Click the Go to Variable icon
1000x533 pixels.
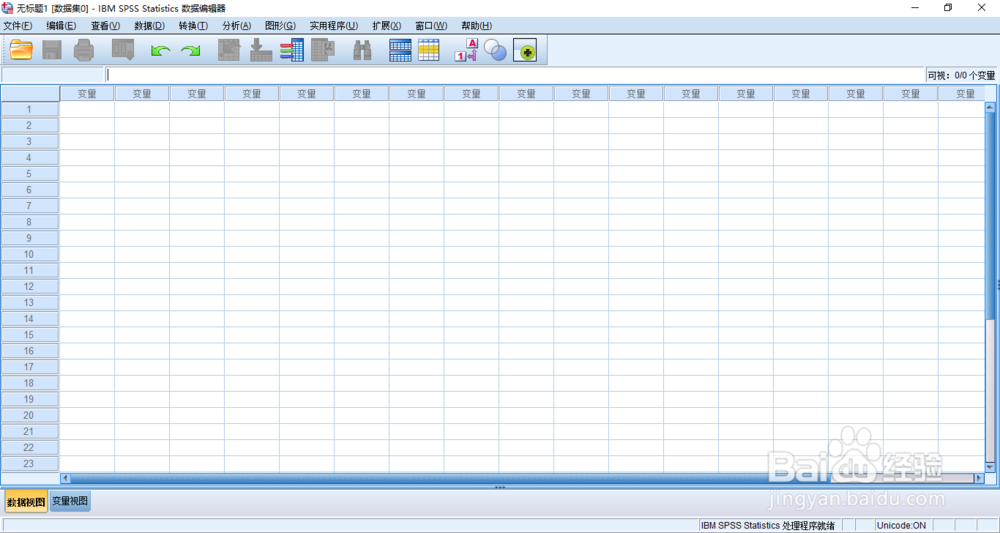(x=261, y=50)
